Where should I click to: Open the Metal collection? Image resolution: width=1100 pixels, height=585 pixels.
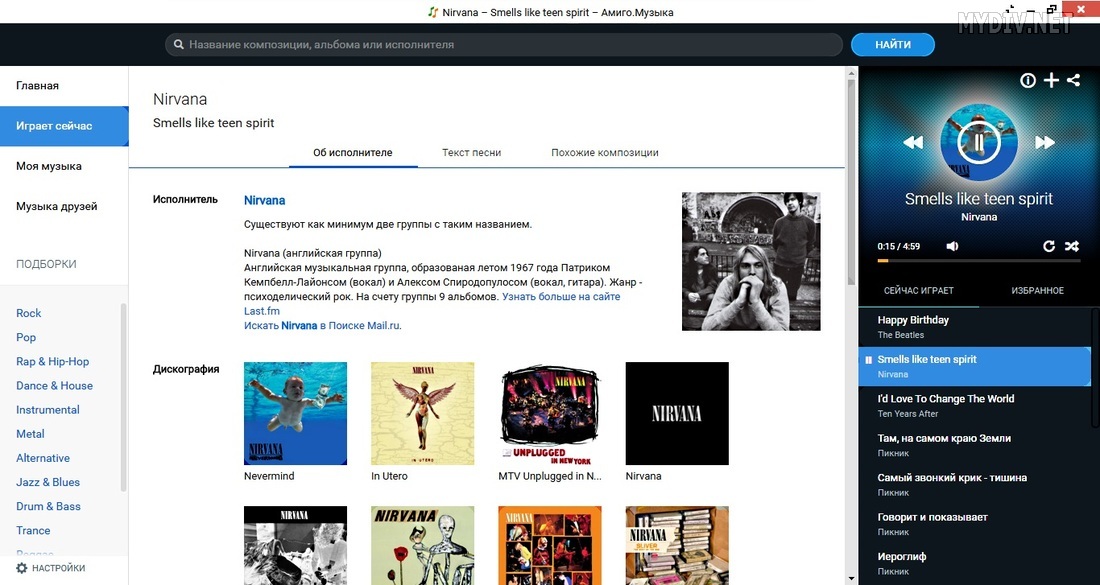[30, 433]
